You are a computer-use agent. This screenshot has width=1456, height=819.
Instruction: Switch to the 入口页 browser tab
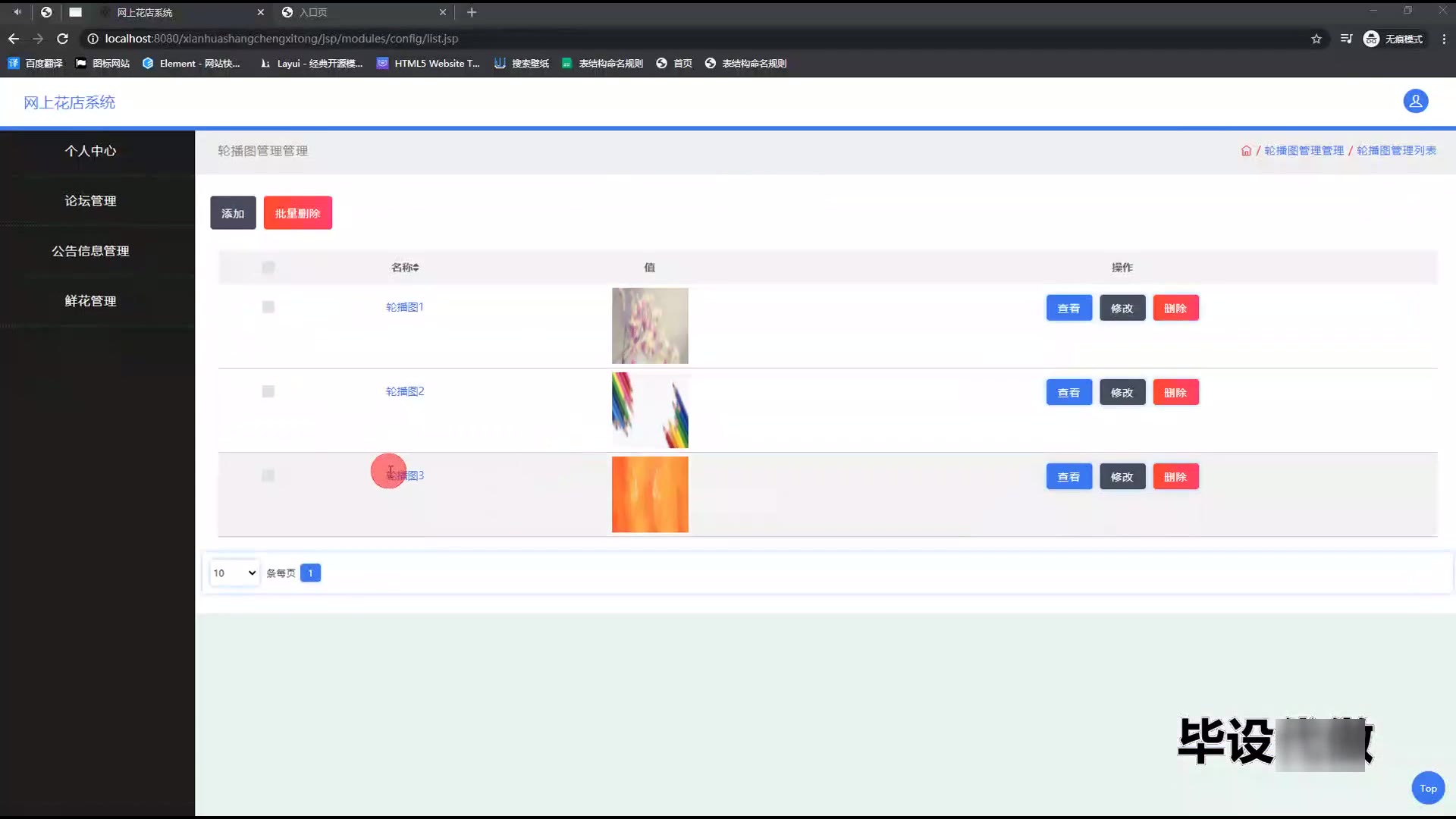(x=364, y=12)
